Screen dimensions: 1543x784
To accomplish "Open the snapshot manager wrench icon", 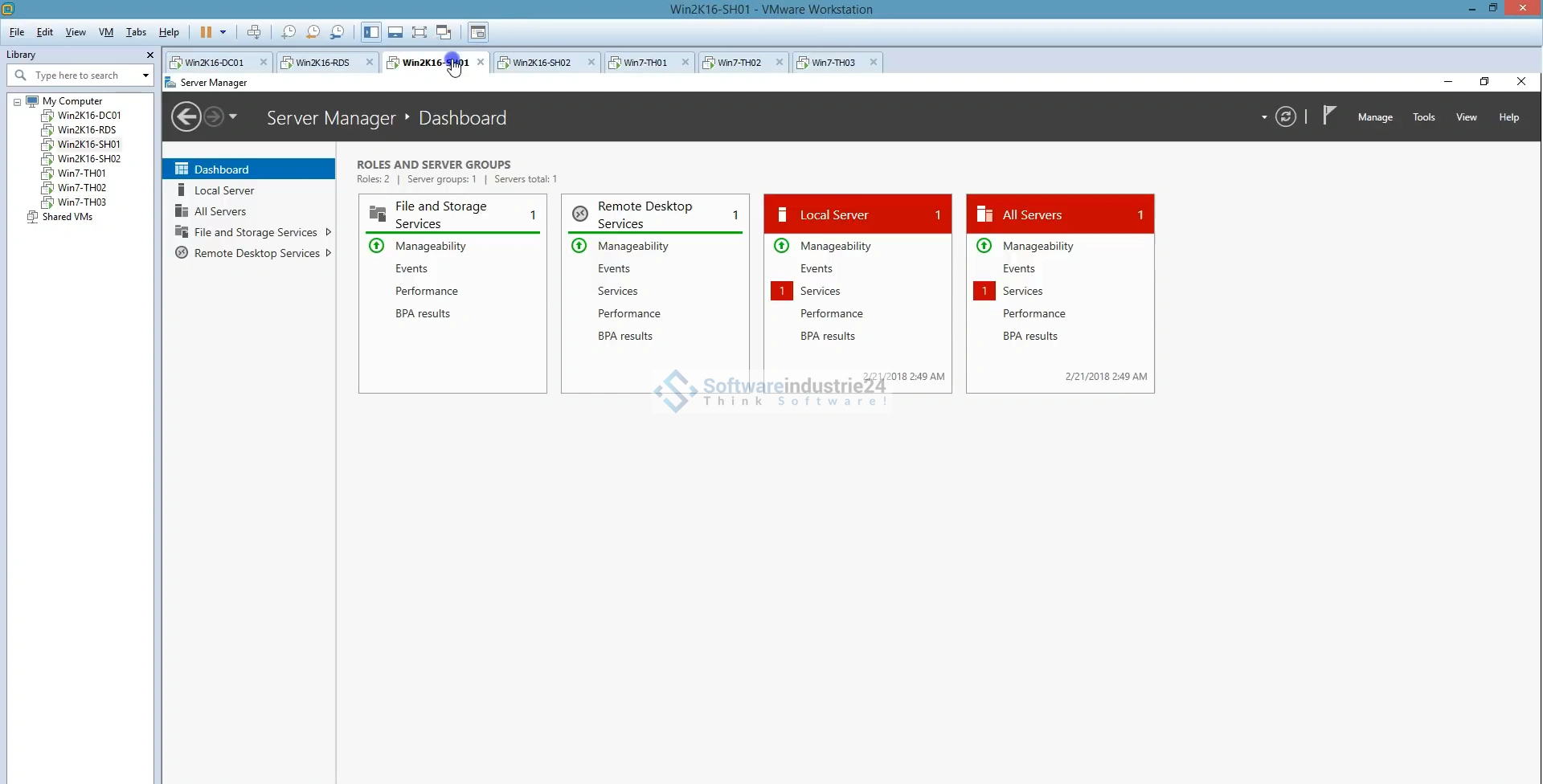I will point(338,32).
